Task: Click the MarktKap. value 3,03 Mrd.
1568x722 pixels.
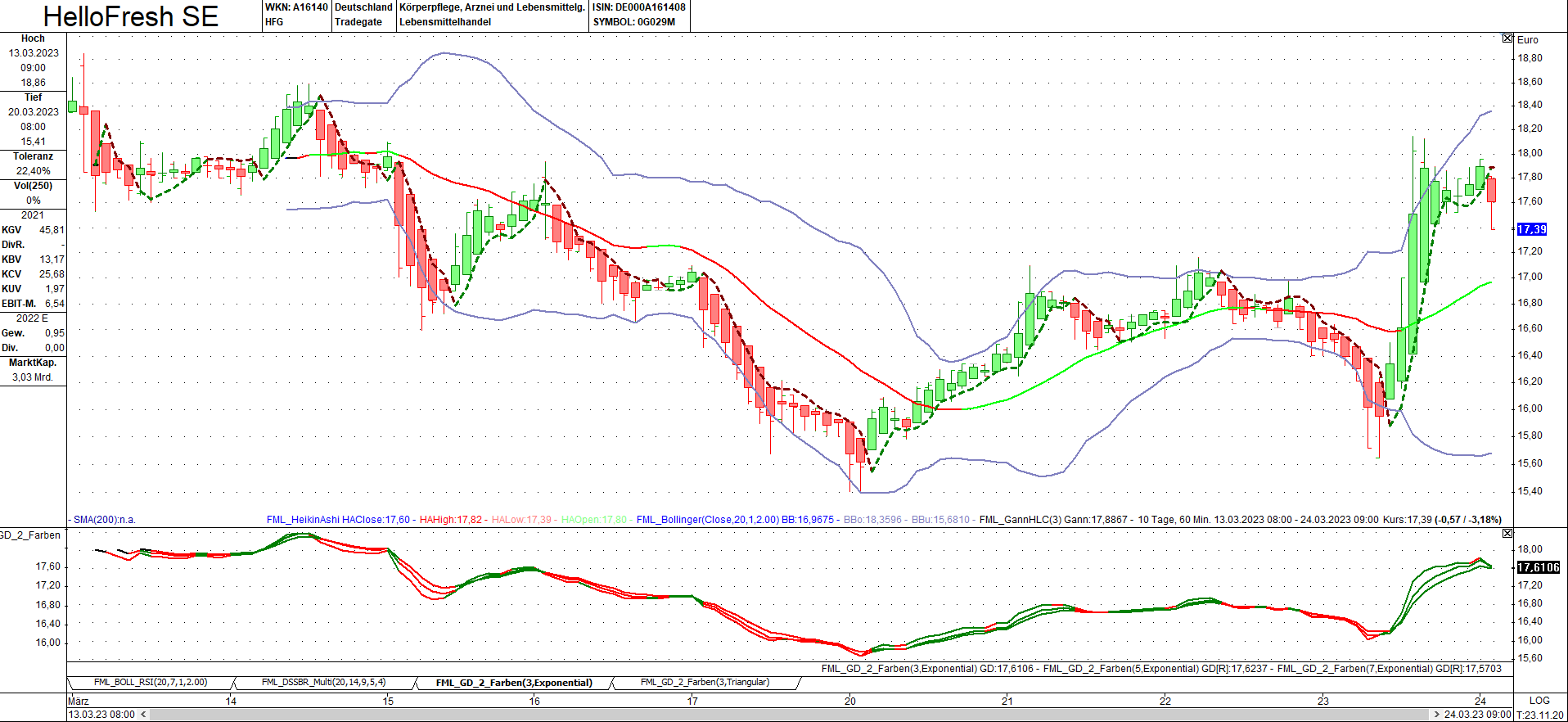Action: (x=33, y=377)
